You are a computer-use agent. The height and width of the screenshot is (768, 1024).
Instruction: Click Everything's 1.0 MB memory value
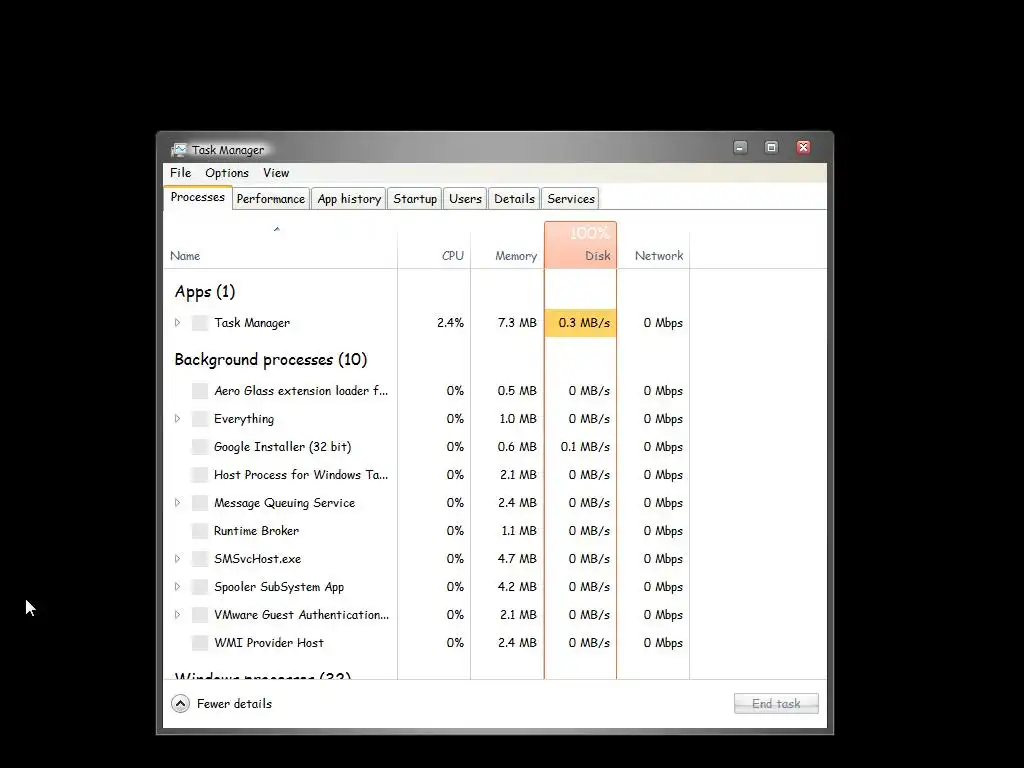[518, 419]
